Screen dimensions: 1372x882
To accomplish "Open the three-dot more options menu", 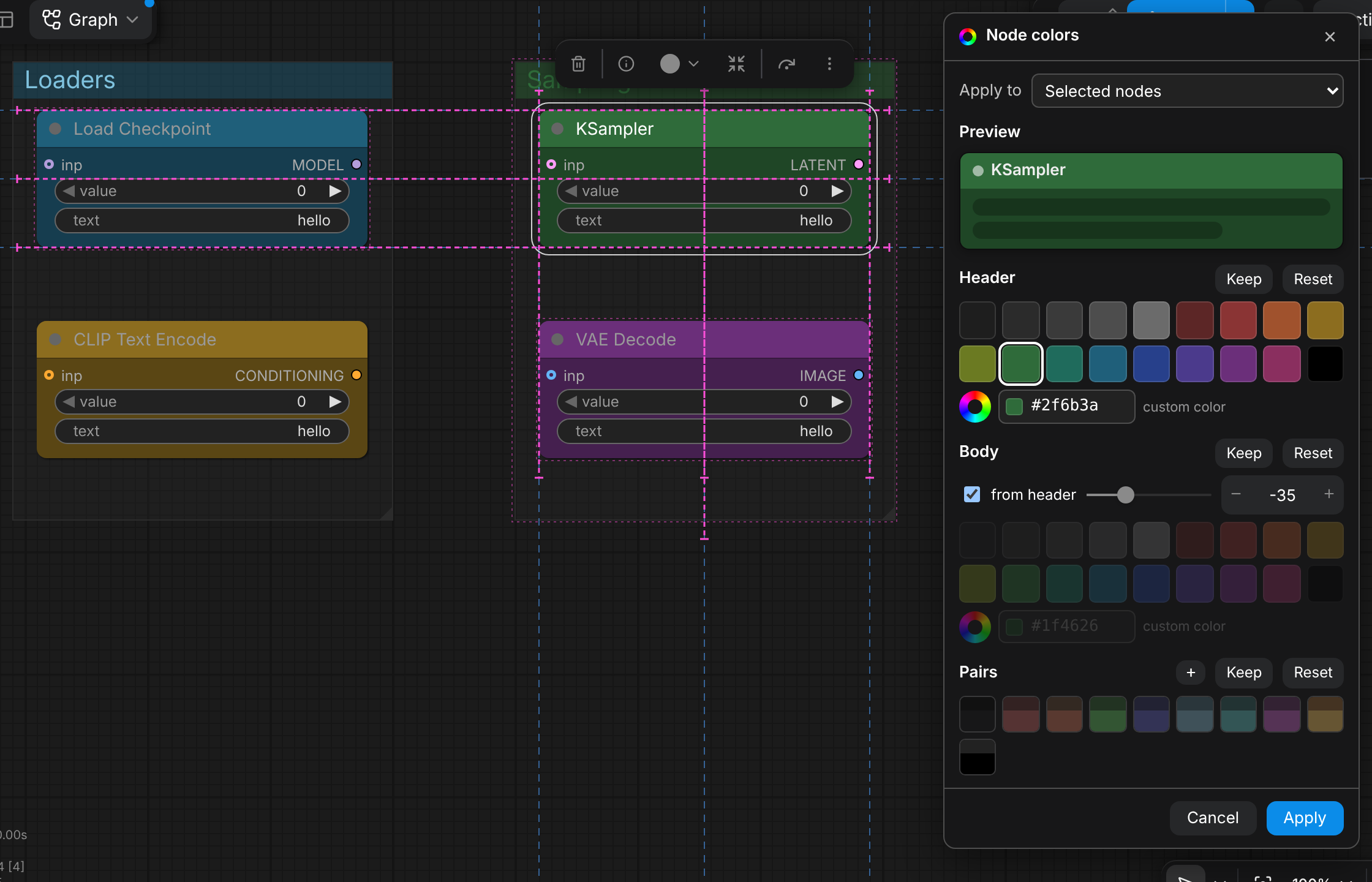I will coord(829,64).
